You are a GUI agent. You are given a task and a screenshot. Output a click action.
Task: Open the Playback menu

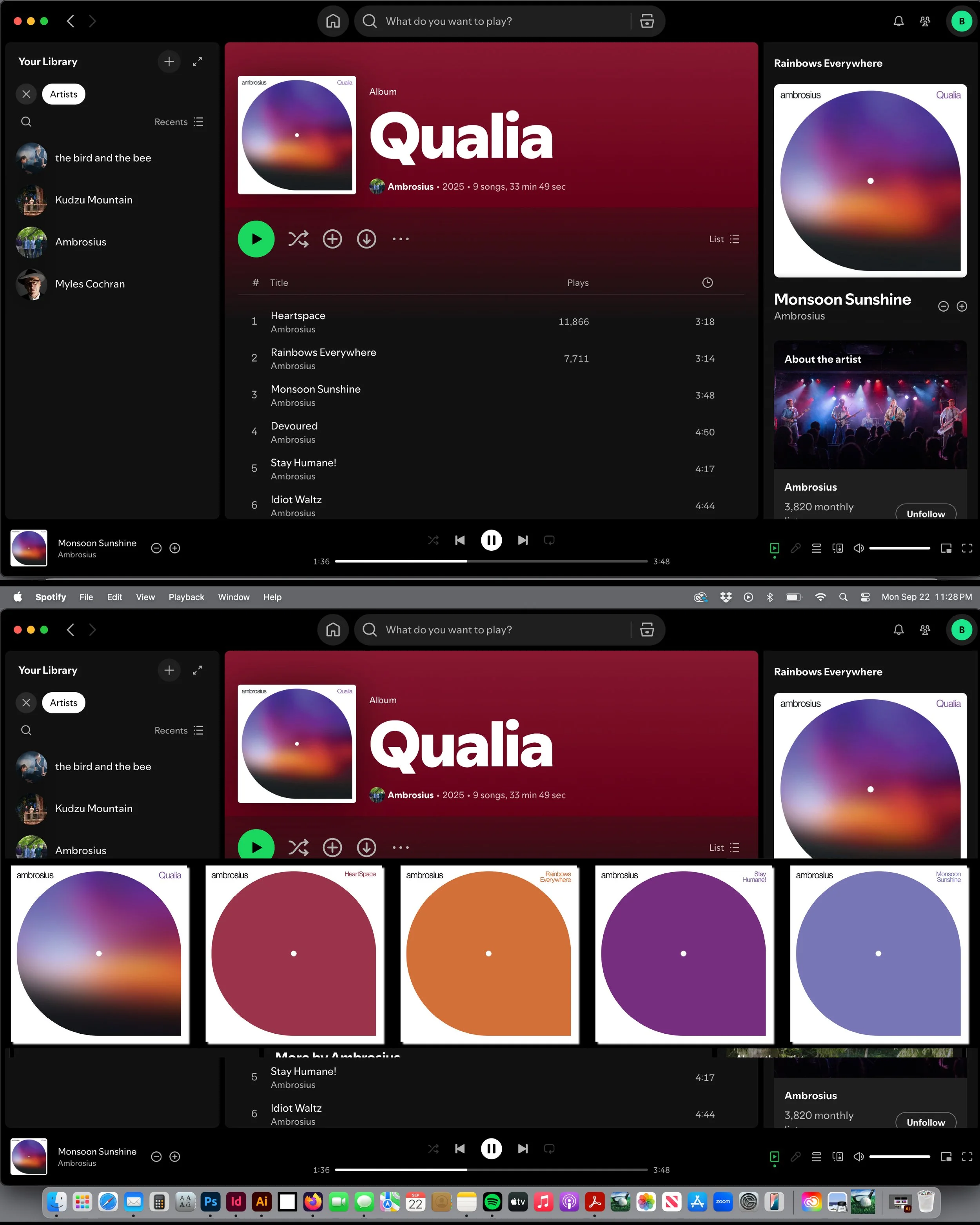tap(186, 597)
